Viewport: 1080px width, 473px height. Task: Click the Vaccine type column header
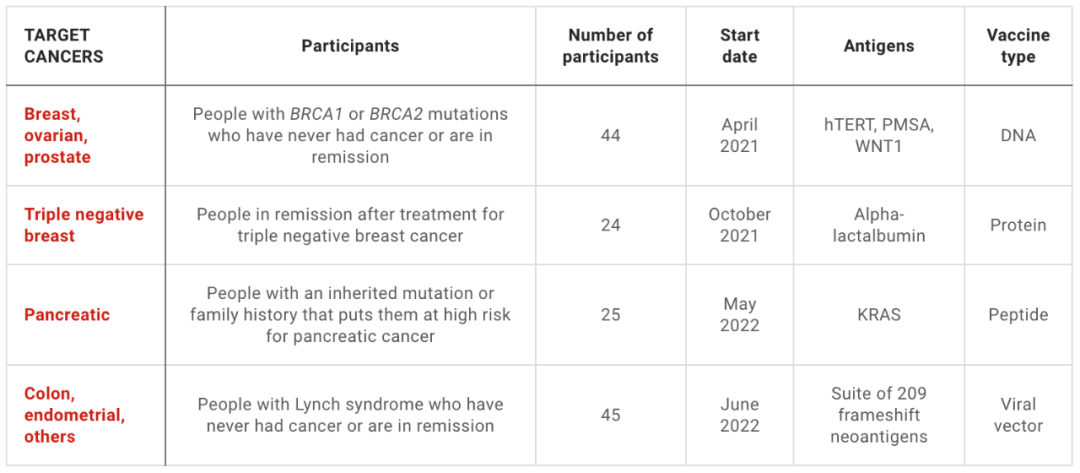(1018, 46)
